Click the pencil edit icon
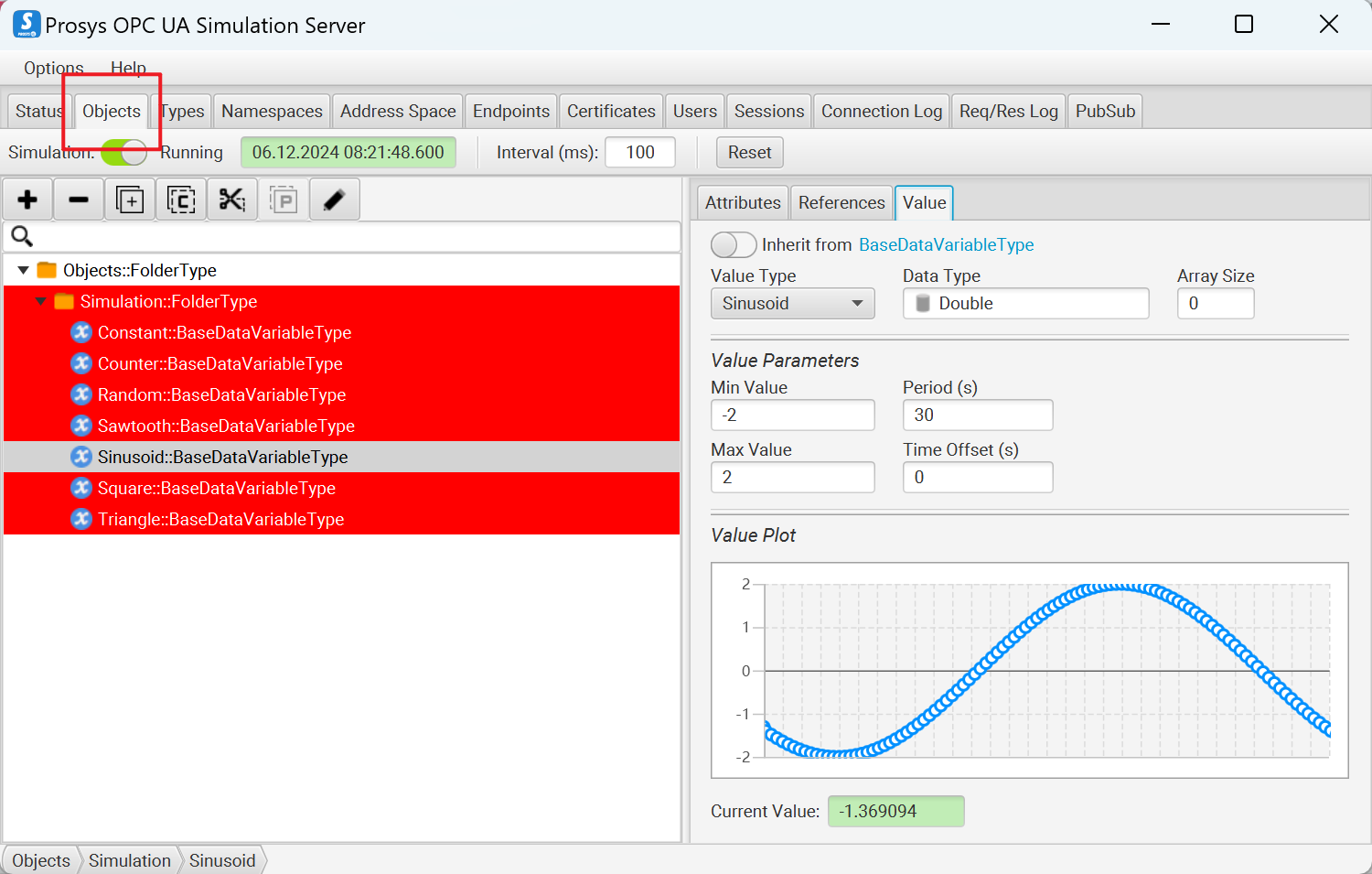The width and height of the screenshot is (1372, 874). pyautogui.click(x=335, y=200)
